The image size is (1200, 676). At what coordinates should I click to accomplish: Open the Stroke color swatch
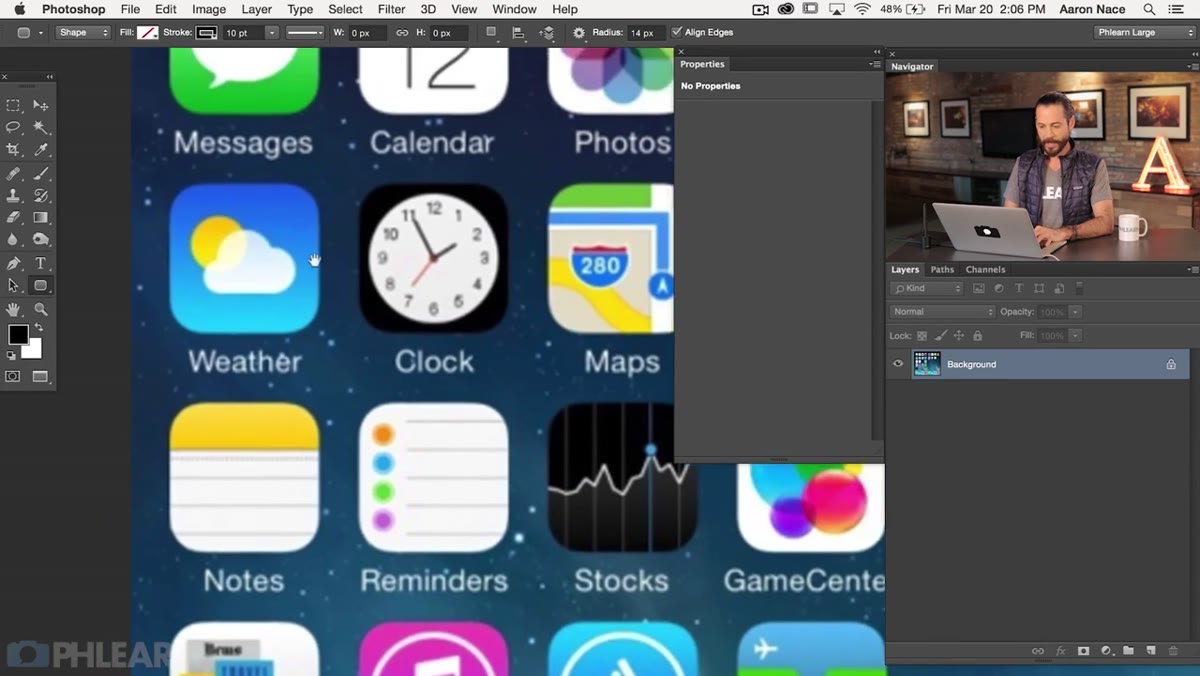coord(206,32)
